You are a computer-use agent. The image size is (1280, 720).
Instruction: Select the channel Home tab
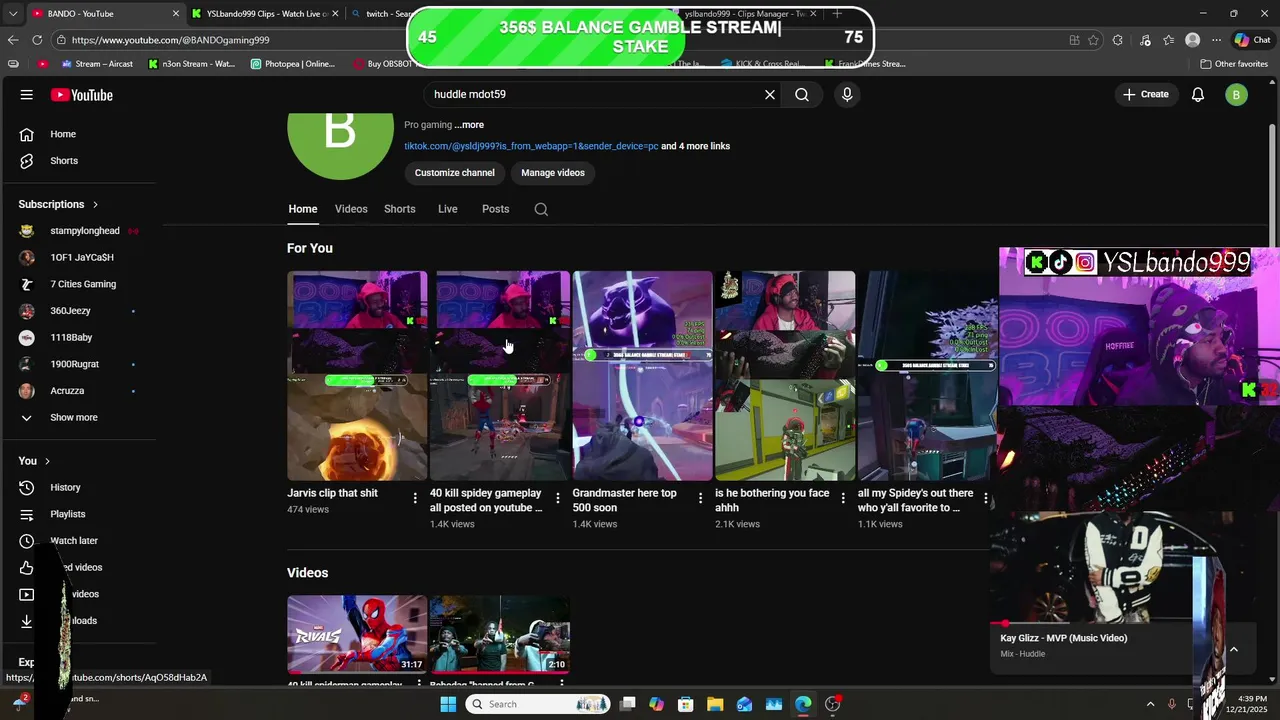(x=303, y=209)
